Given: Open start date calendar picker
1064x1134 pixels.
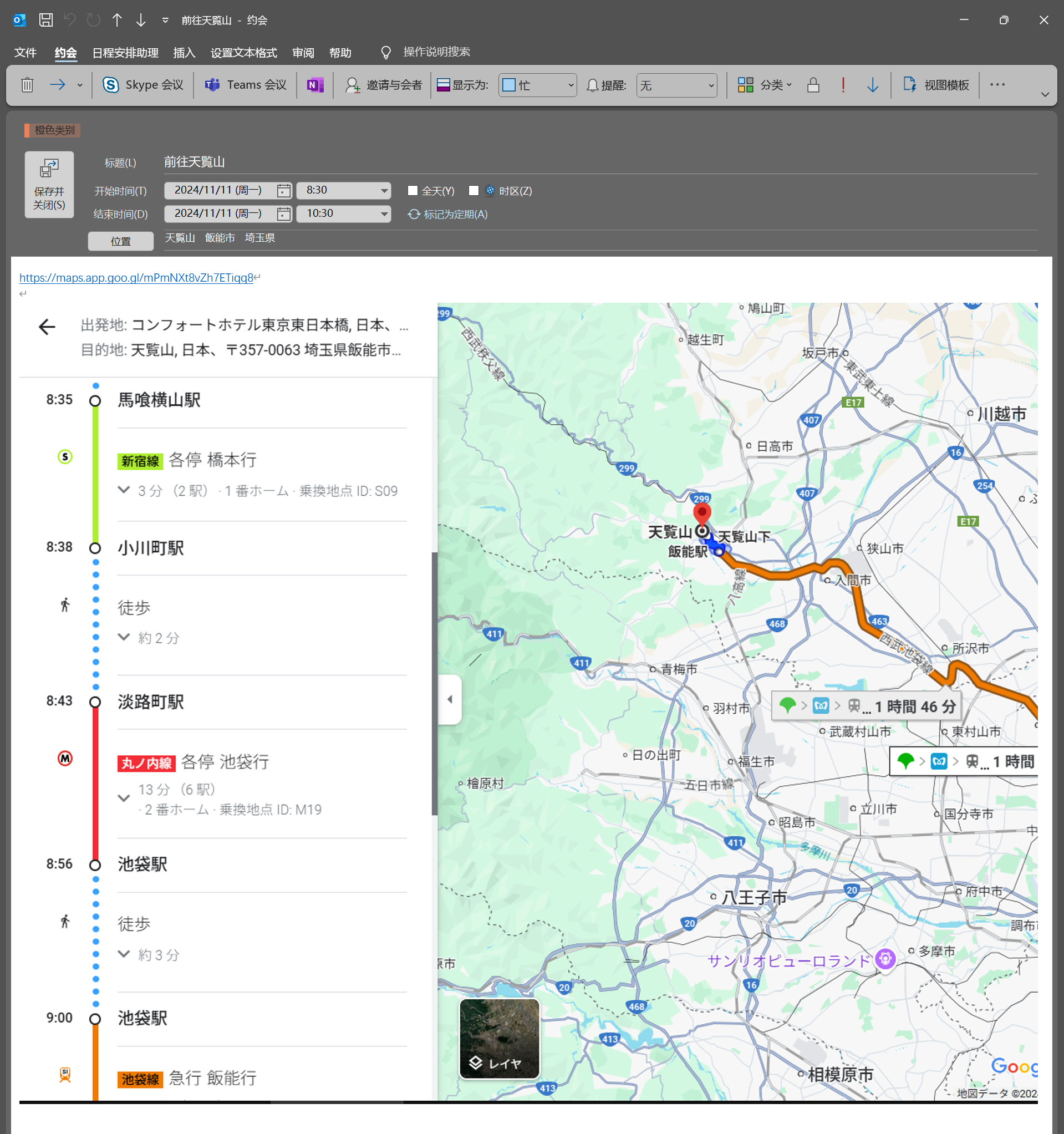Looking at the screenshot, I should click(283, 191).
